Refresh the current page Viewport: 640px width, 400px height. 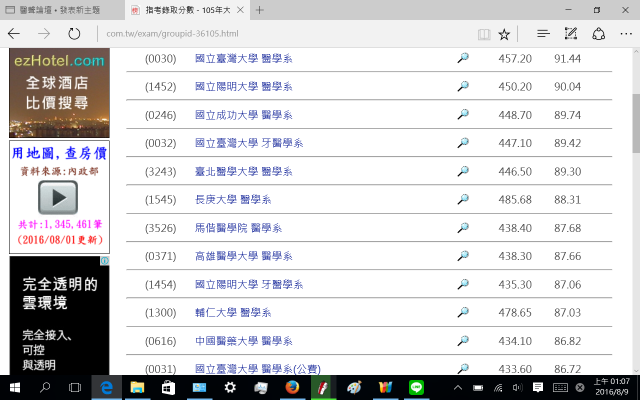(x=74, y=34)
